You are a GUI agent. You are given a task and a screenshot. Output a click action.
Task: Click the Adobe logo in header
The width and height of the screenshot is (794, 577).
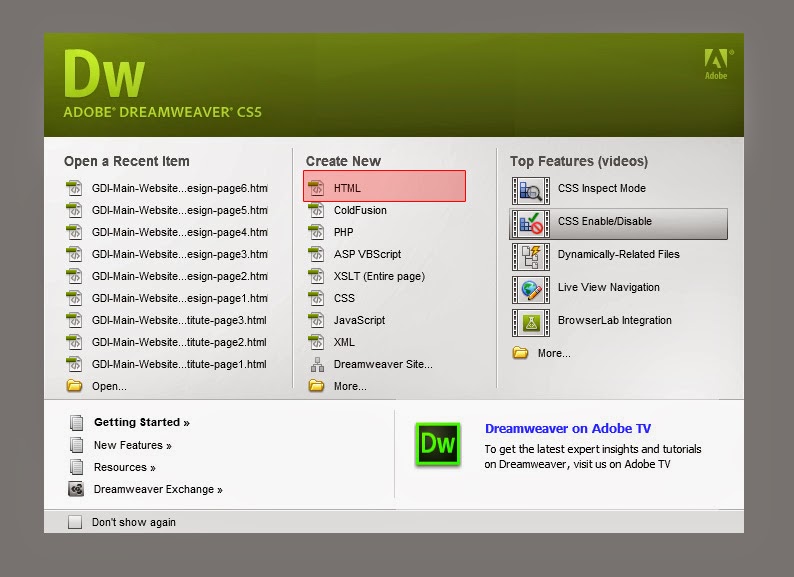pos(719,64)
